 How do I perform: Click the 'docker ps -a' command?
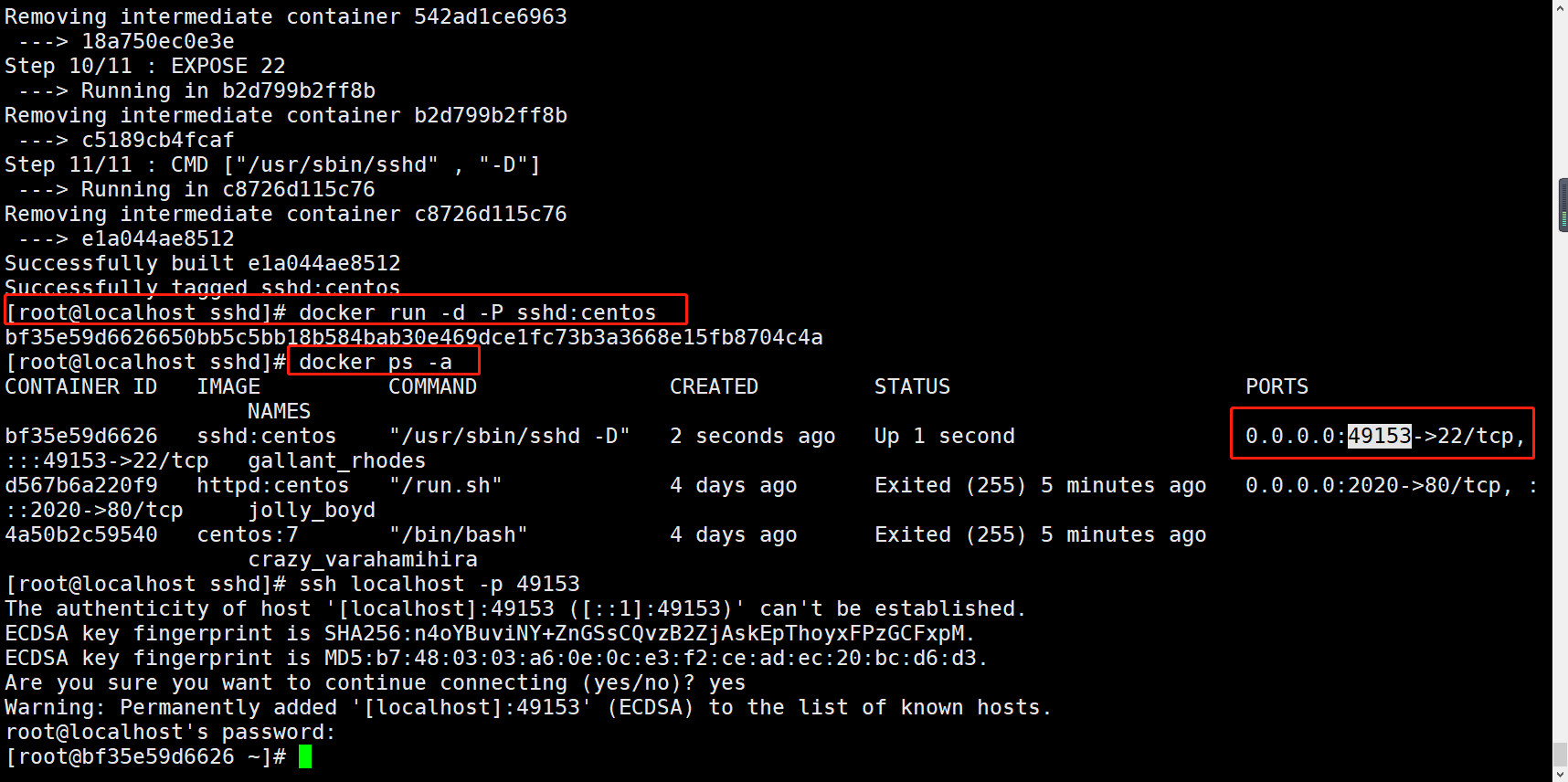click(376, 362)
